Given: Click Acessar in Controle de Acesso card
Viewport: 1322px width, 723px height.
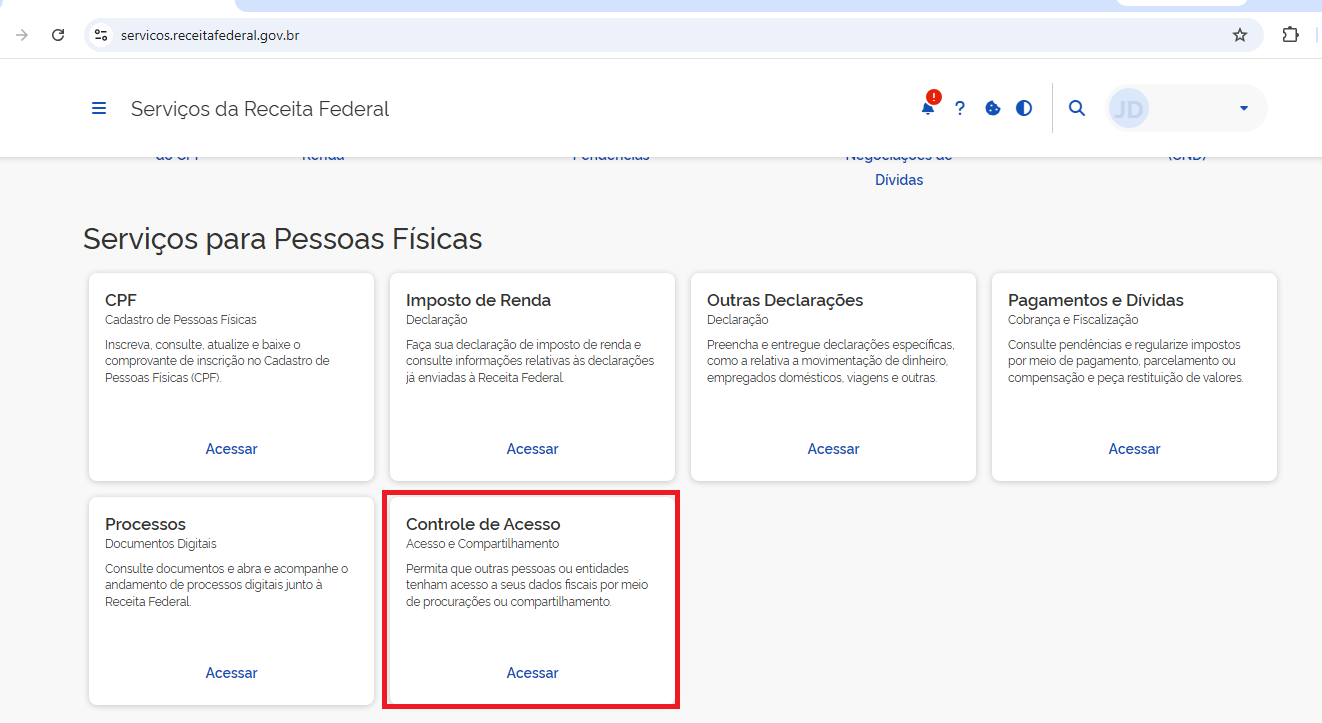Looking at the screenshot, I should (533, 673).
